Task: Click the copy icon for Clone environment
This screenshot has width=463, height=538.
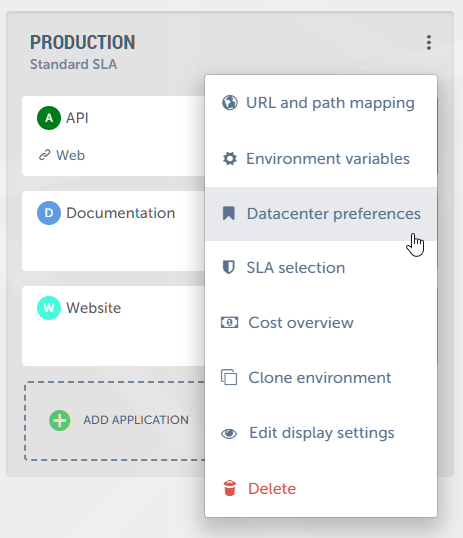Action: [x=229, y=377]
